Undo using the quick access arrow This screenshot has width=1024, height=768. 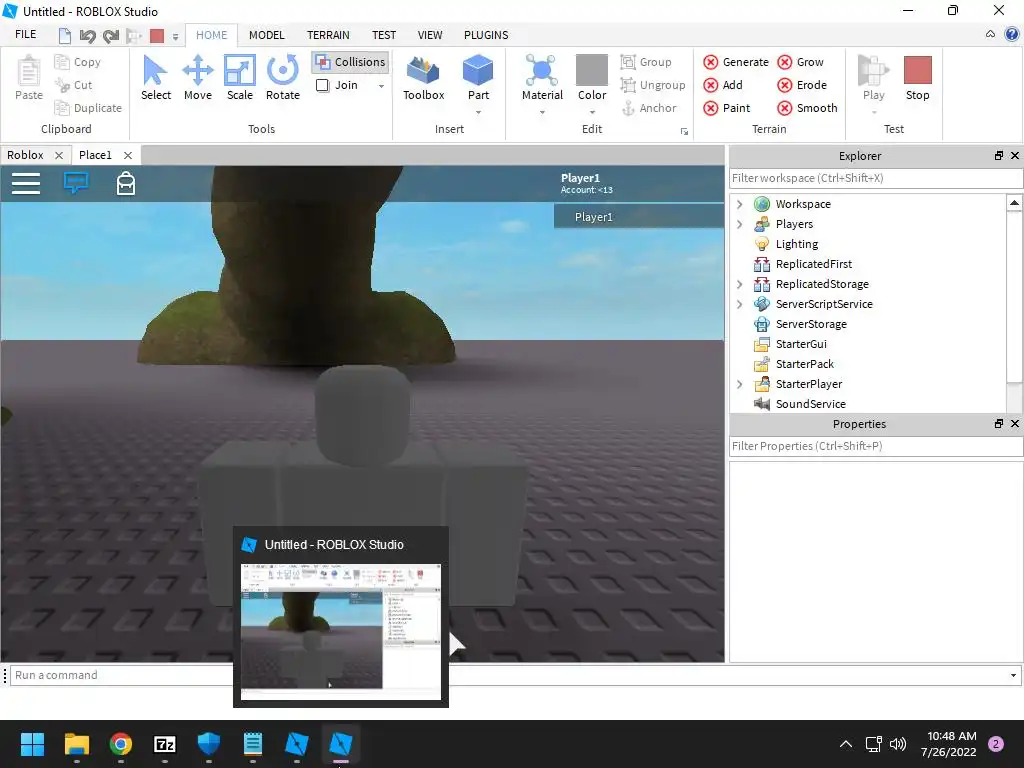tap(87, 35)
